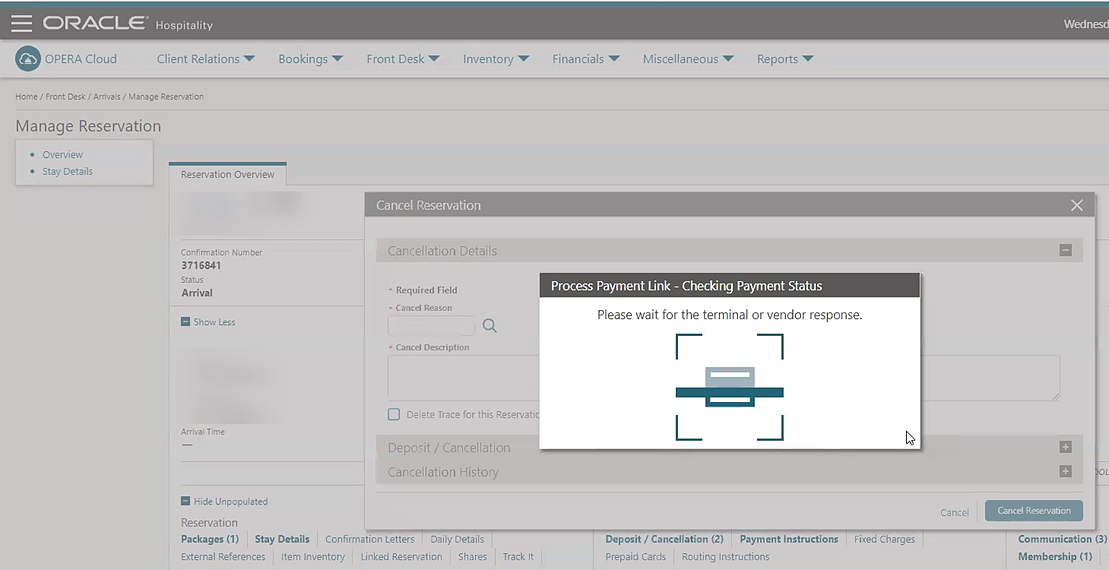
Task: Toggle Hide Unpopulated links
Action: (x=224, y=501)
